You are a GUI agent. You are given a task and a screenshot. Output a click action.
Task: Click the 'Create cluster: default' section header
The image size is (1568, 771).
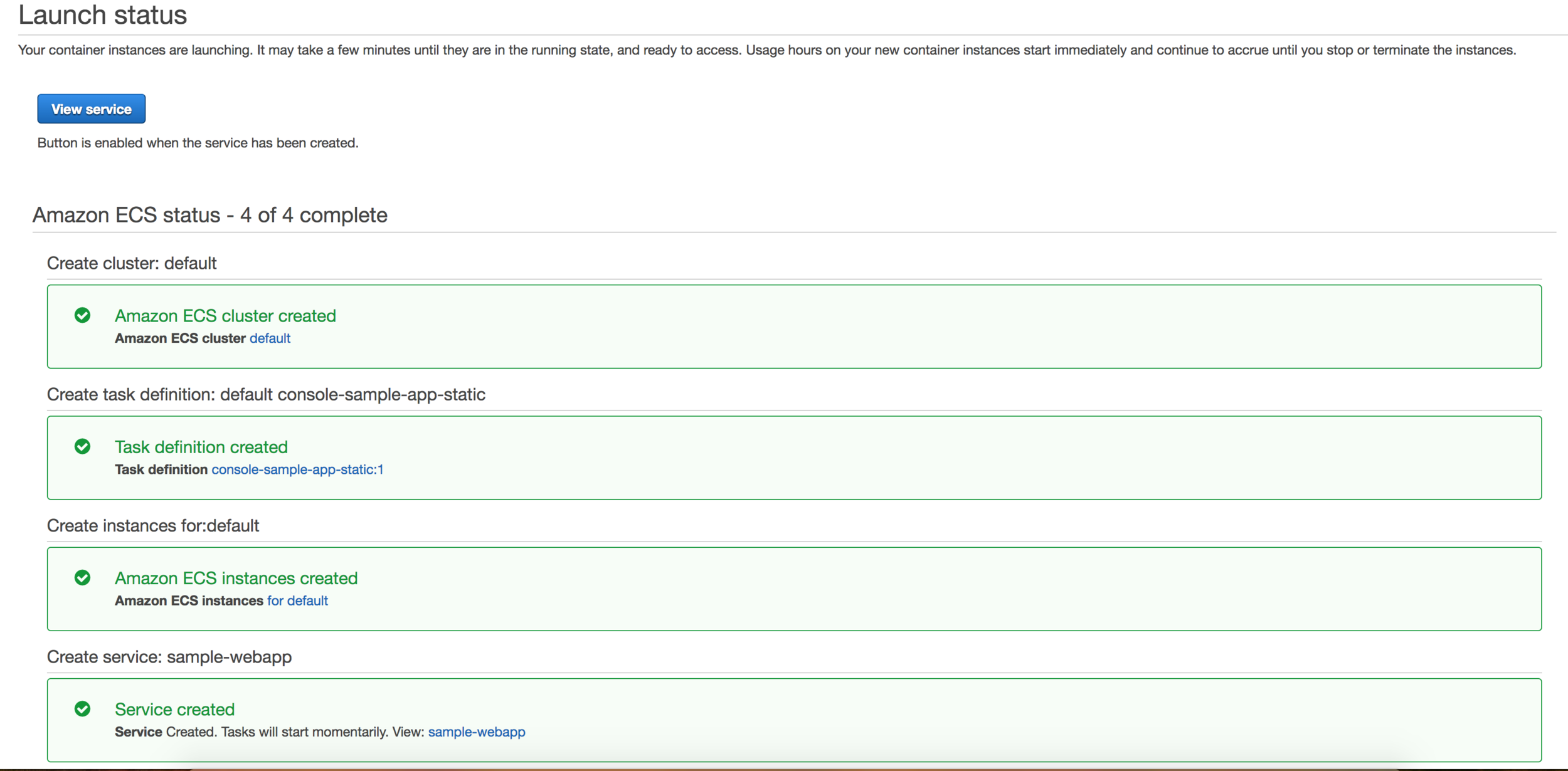coord(132,263)
